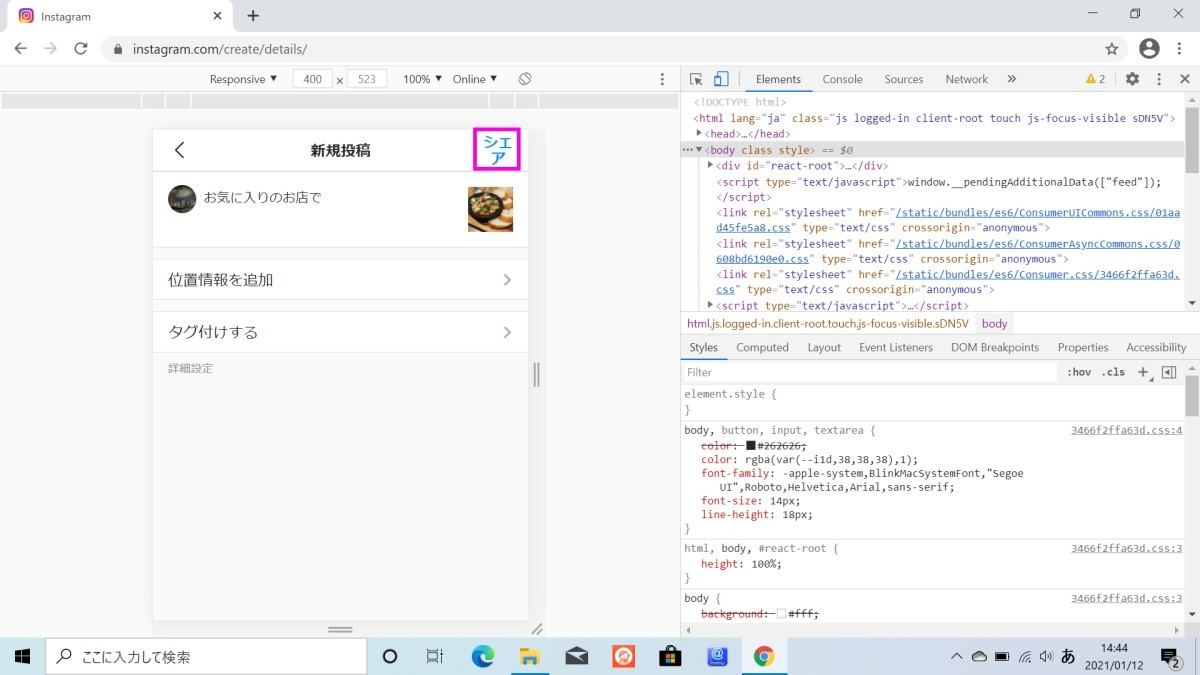Image resolution: width=1200 pixels, height=675 pixels.
Task: Open タグ付けする row
Action: pos(340,332)
